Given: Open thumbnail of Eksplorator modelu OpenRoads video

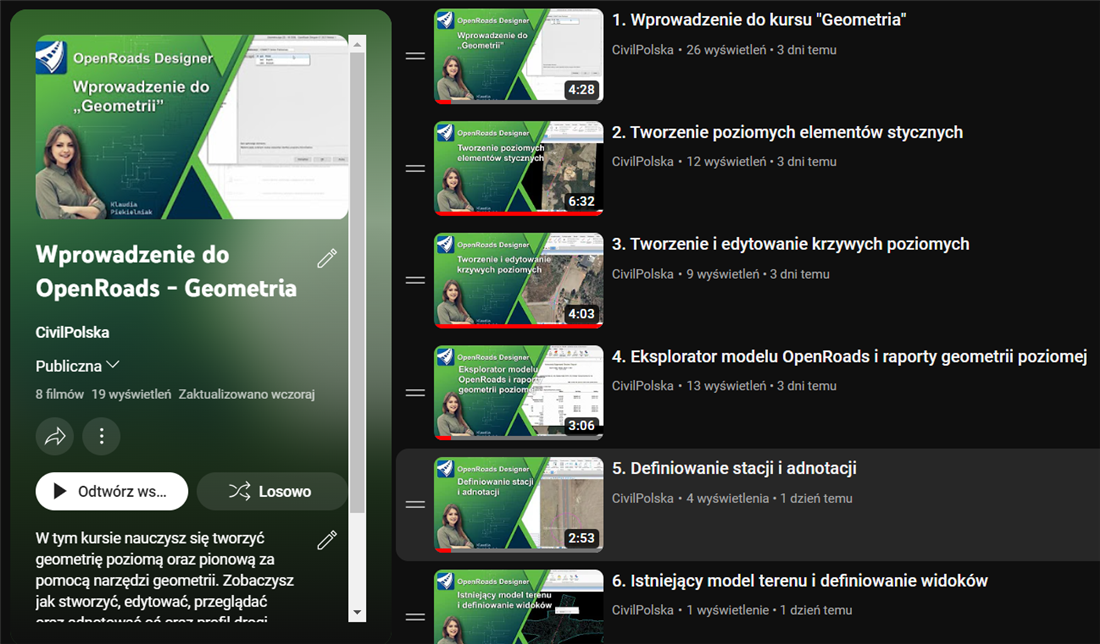Looking at the screenshot, I should 518,393.
